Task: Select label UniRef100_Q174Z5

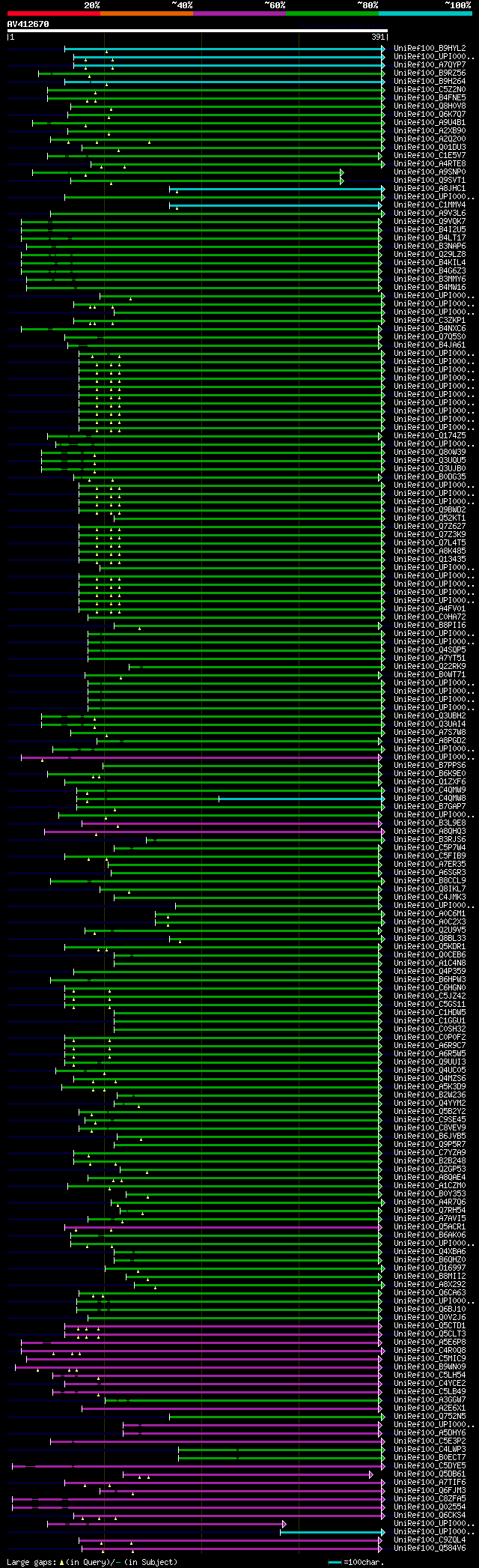Action: click(x=430, y=436)
